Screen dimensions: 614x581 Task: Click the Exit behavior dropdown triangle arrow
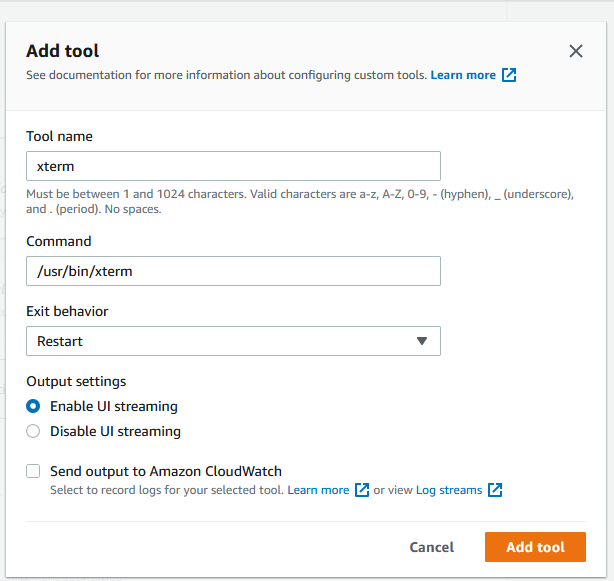tap(422, 341)
